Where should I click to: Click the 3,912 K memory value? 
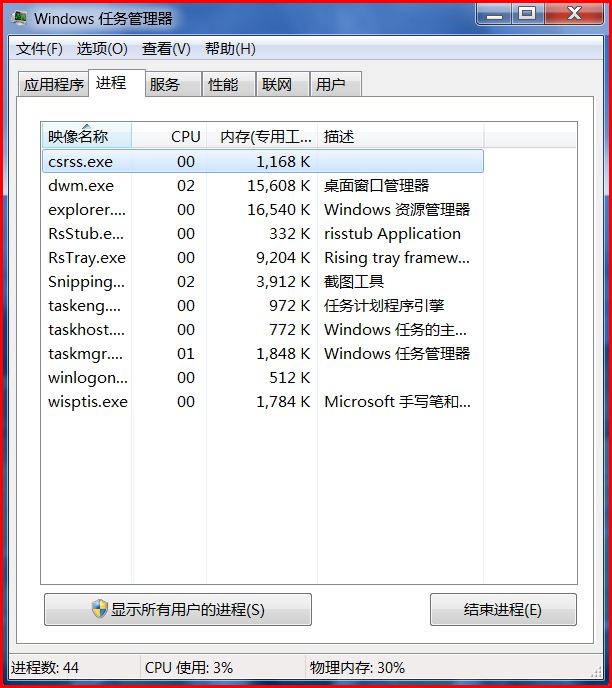pos(283,281)
